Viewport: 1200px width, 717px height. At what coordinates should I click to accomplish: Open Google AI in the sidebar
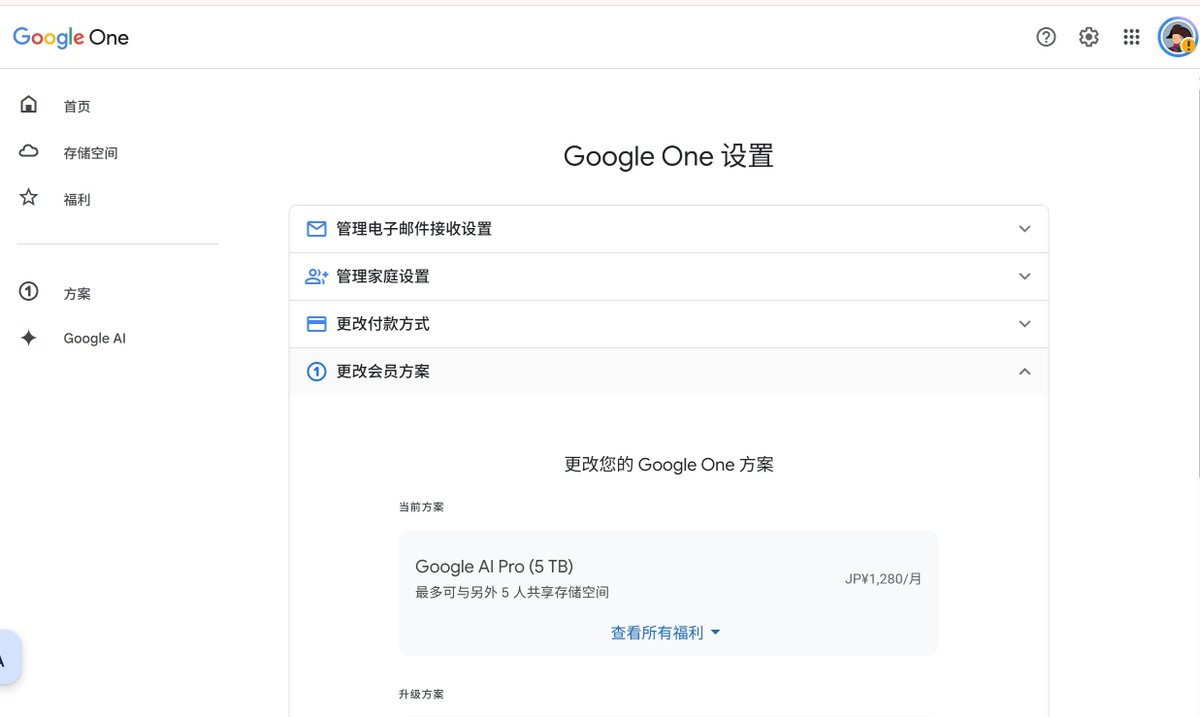coord(95,339)
